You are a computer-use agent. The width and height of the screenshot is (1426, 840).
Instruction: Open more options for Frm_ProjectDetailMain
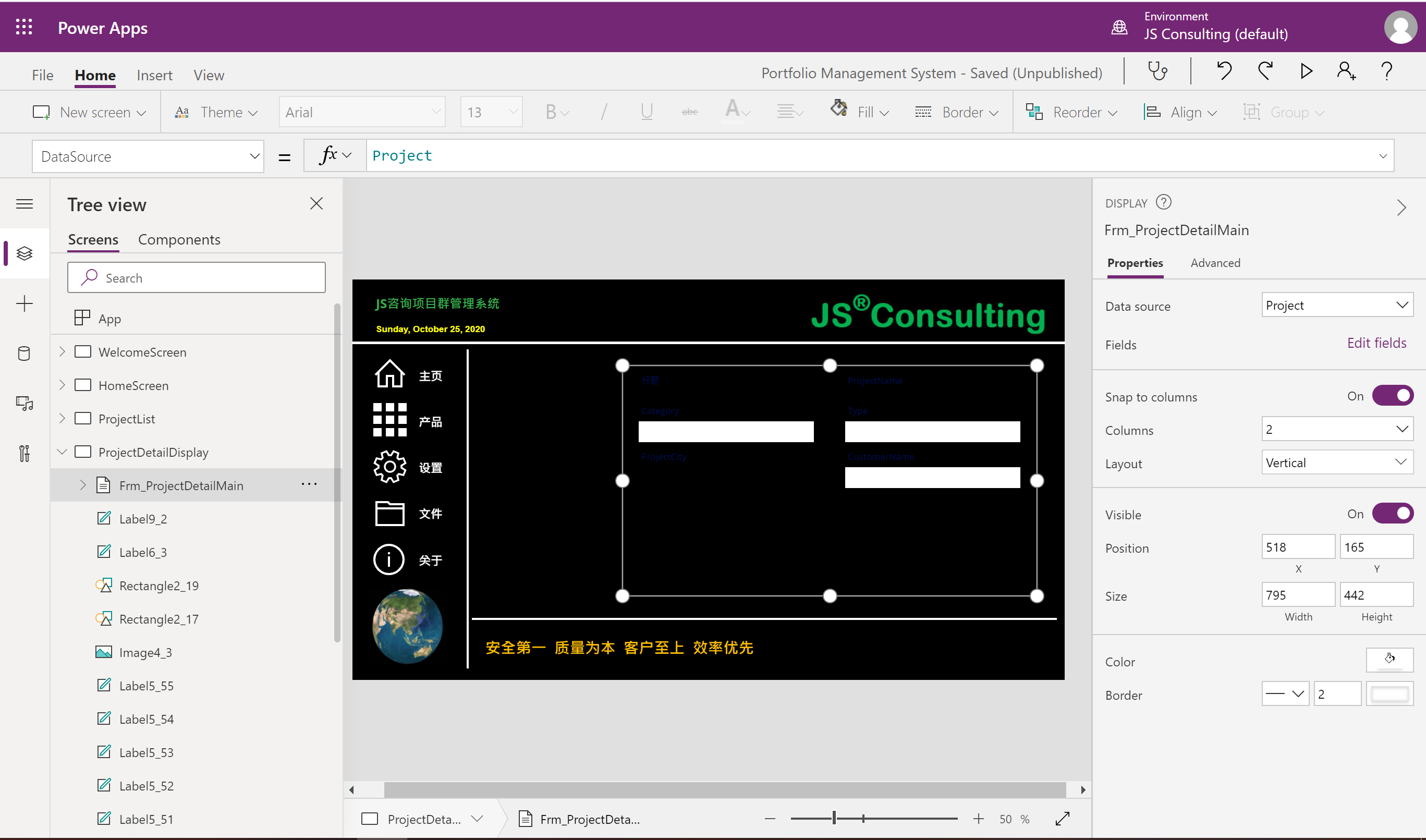coord(309,484)
